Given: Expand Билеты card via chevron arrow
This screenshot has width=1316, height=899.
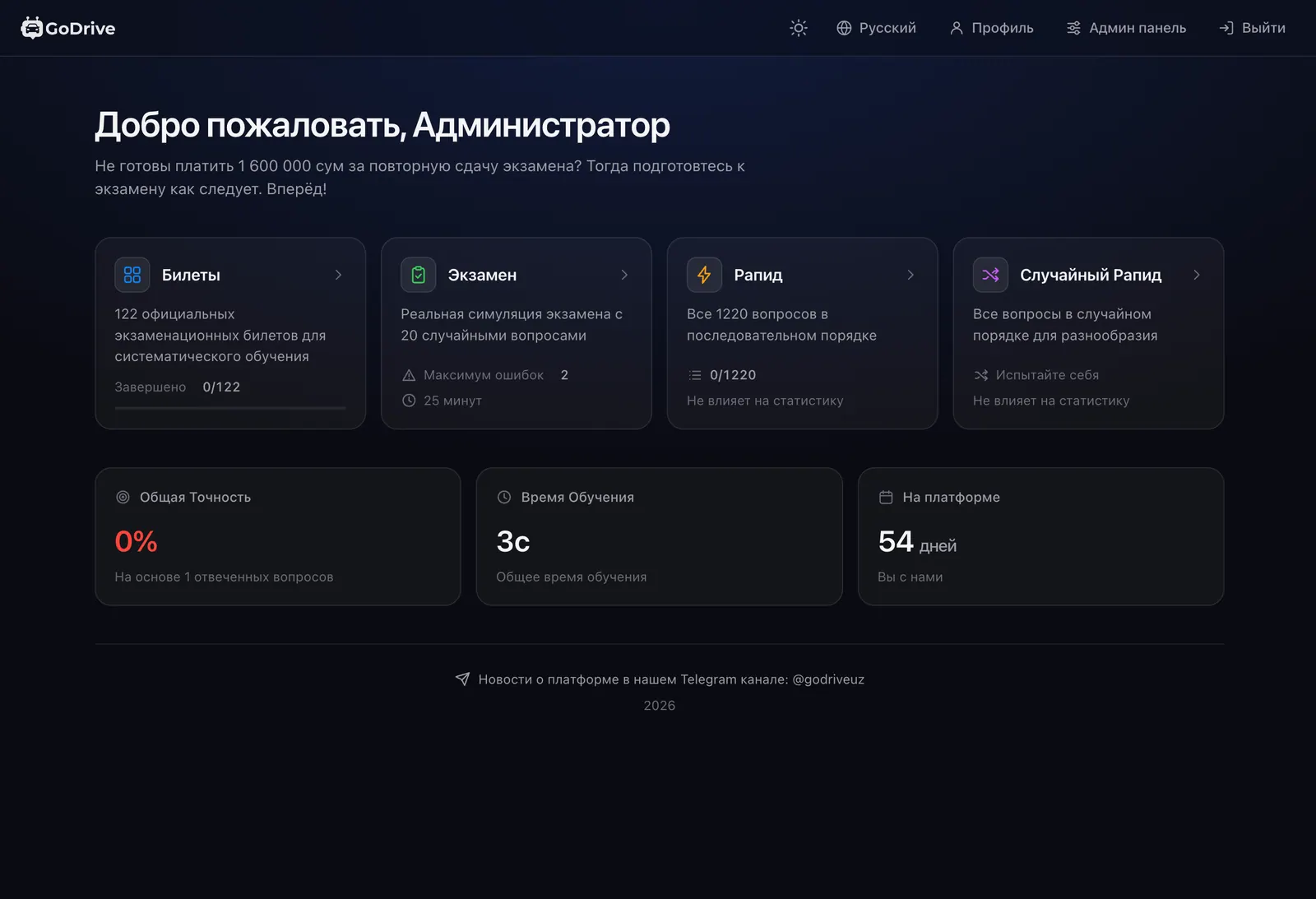Looking at the screenshot, I should point(338,275).
